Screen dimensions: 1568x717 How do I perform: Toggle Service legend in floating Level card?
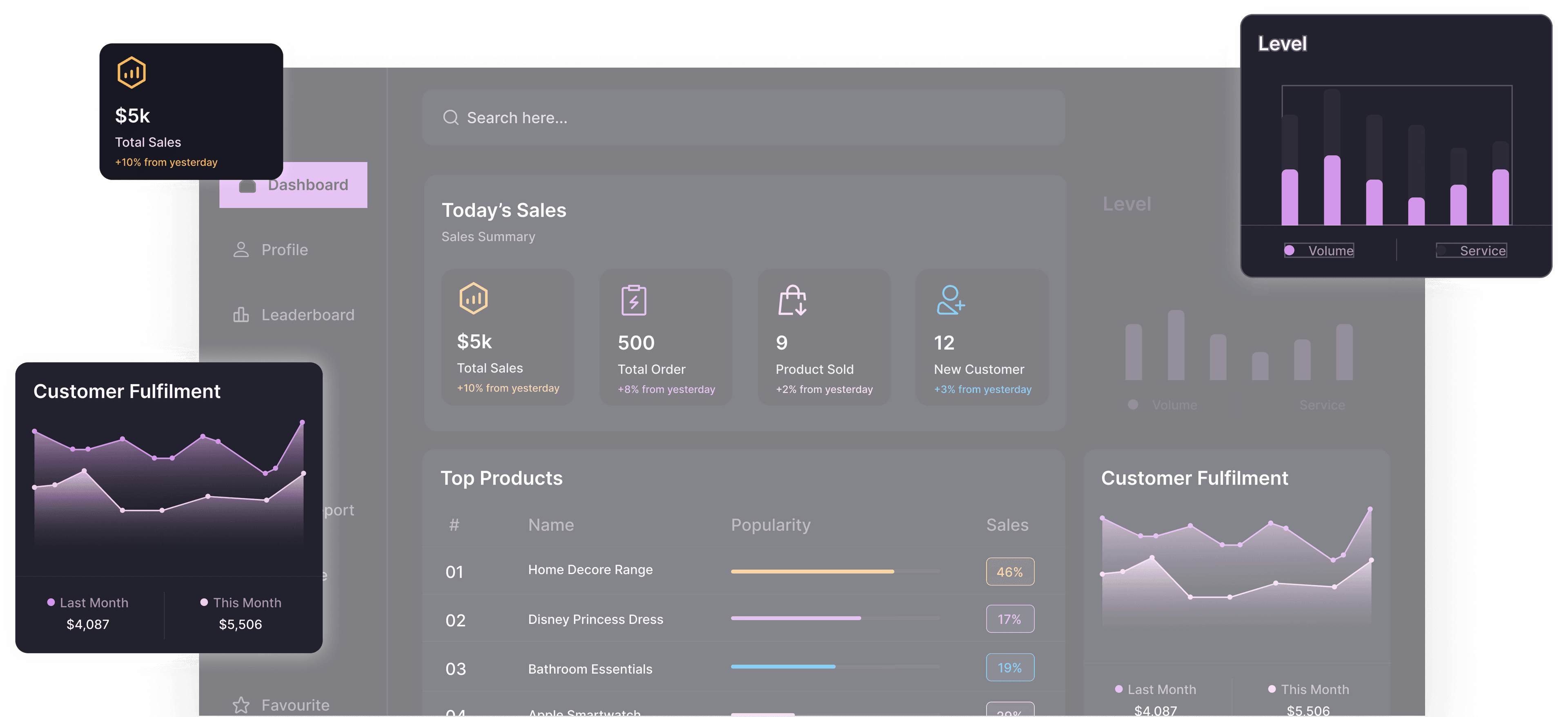[1471, 251]
